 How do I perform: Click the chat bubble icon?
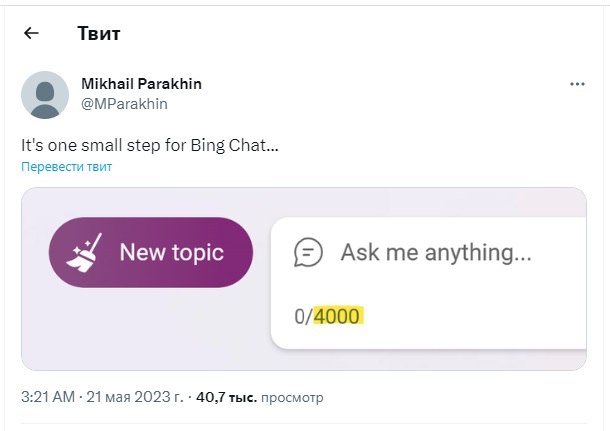(308, 252)
